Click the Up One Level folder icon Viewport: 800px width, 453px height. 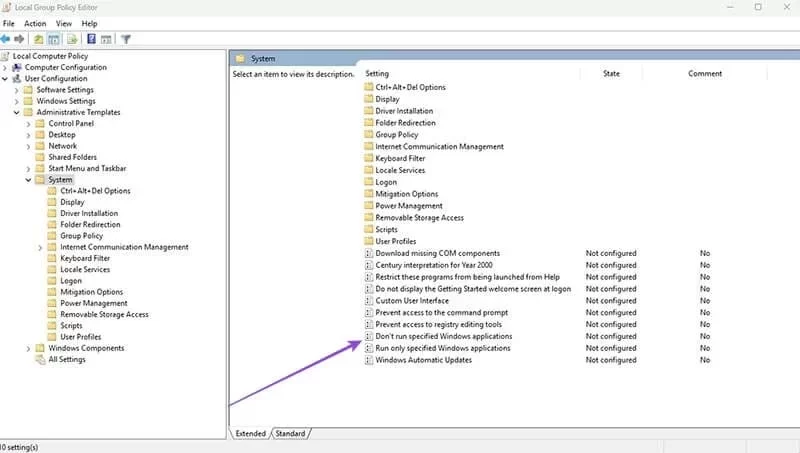(x=39, y=39)
